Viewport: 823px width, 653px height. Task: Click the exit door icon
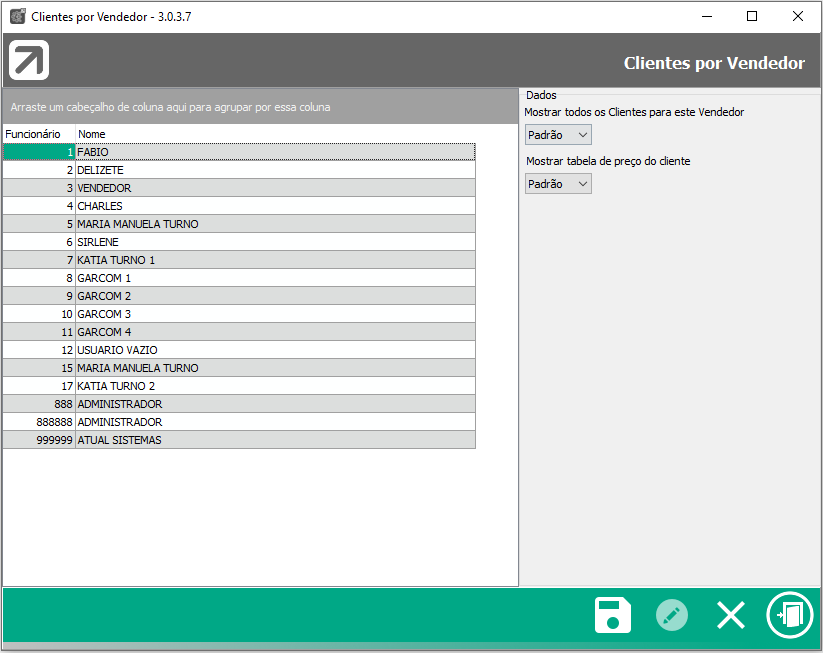coord(789,615)
